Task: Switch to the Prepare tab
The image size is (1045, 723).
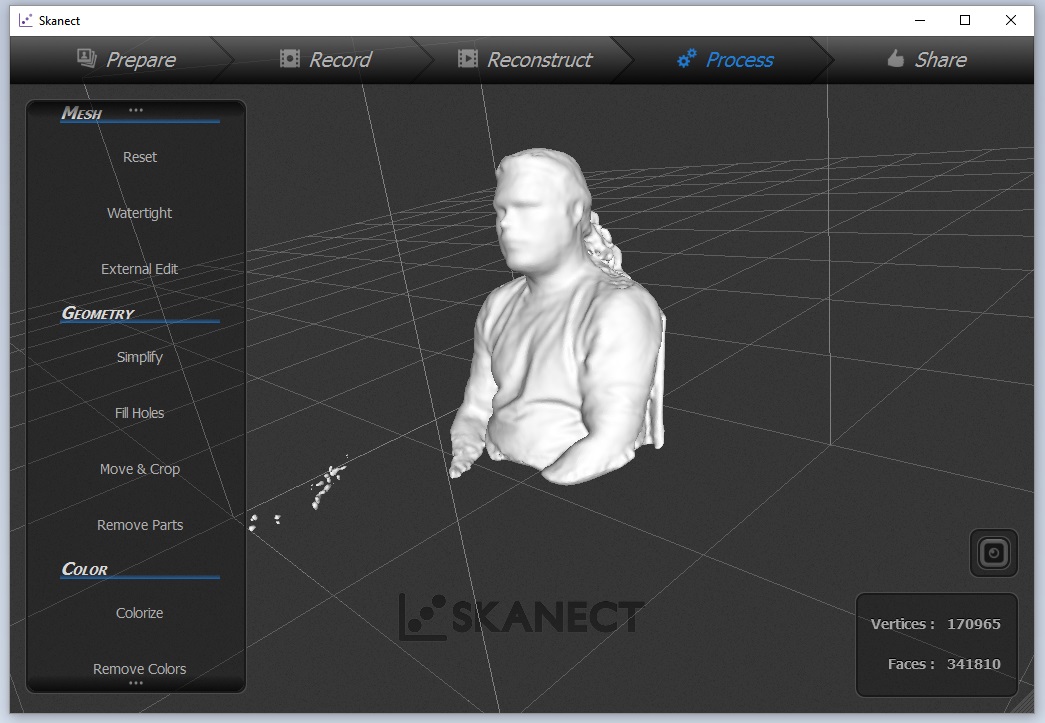Action: click(x=140, y=59)
